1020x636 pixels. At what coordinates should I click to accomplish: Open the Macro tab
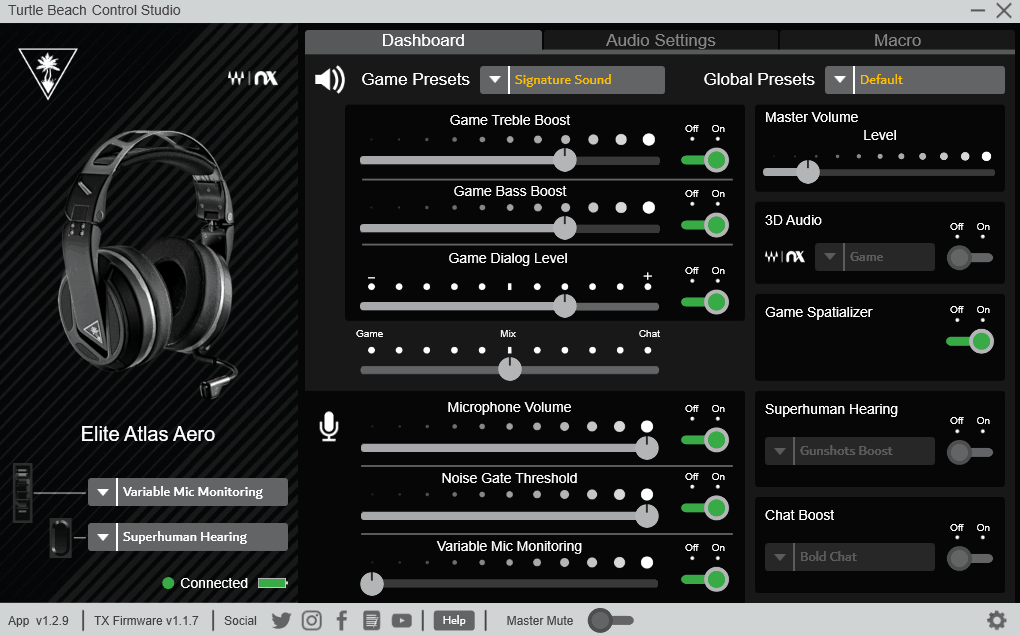click(896, 40)
